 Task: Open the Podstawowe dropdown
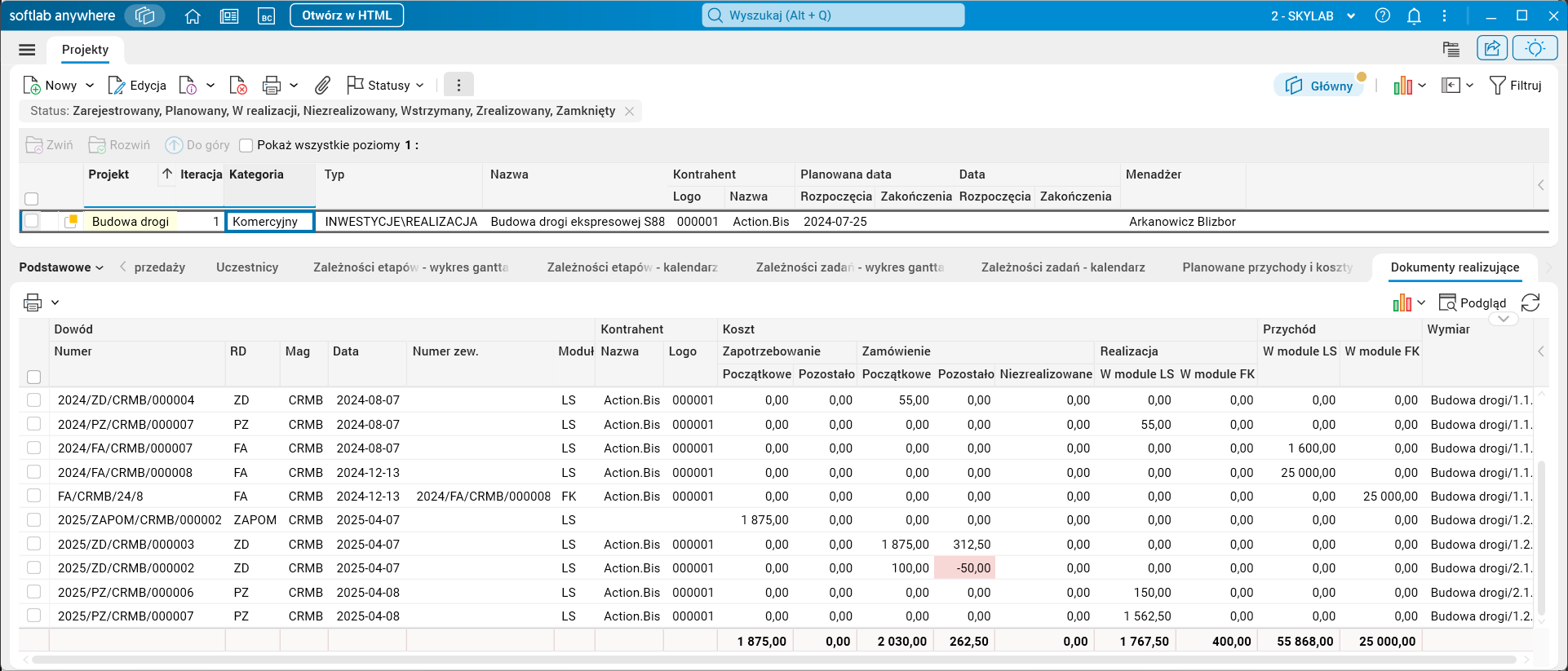[61, 267]
